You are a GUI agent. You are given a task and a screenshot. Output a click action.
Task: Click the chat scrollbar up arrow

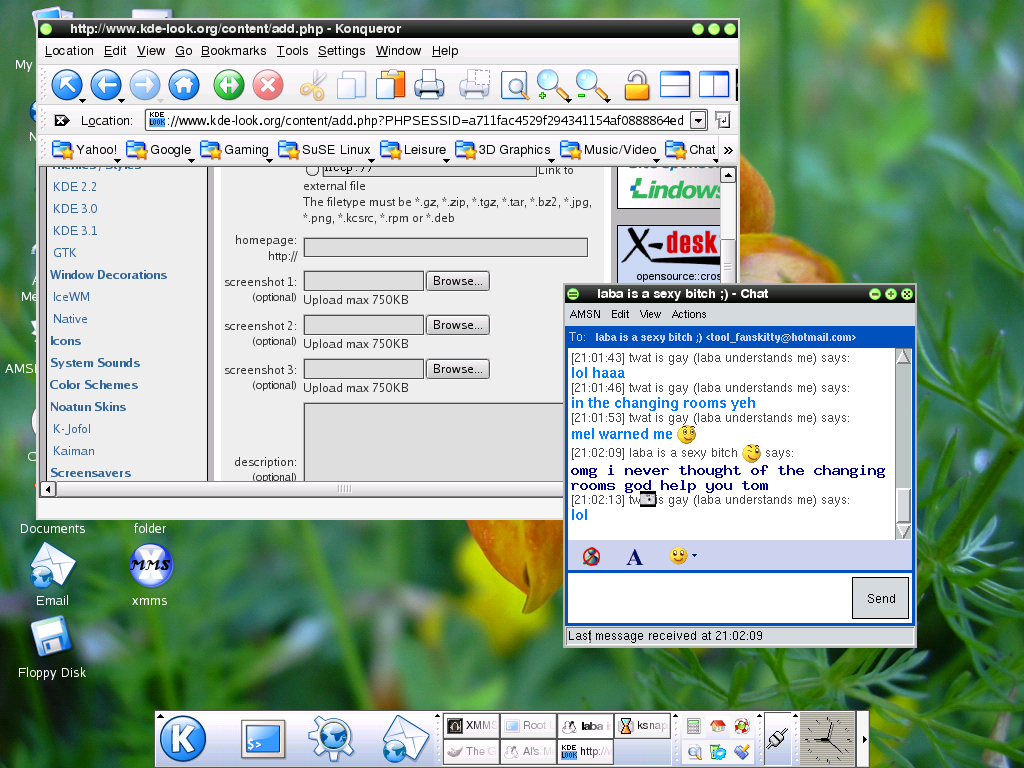click(903, 357)
